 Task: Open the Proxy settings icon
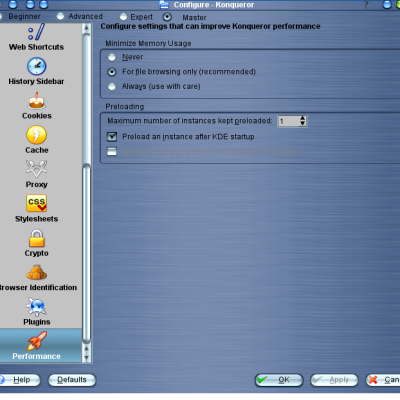(36, 169)
